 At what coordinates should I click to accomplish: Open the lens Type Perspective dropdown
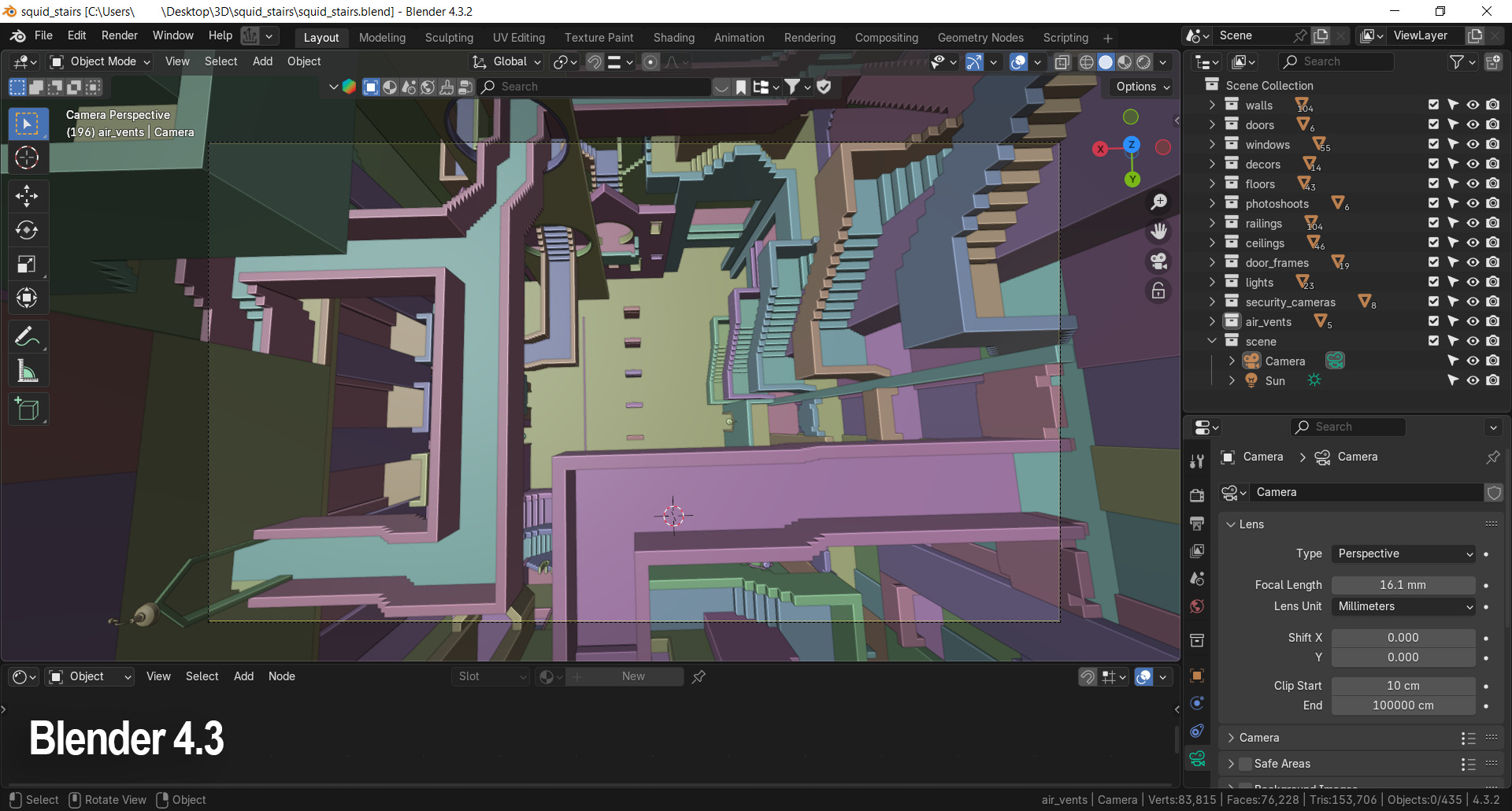tap(1403, 554)
